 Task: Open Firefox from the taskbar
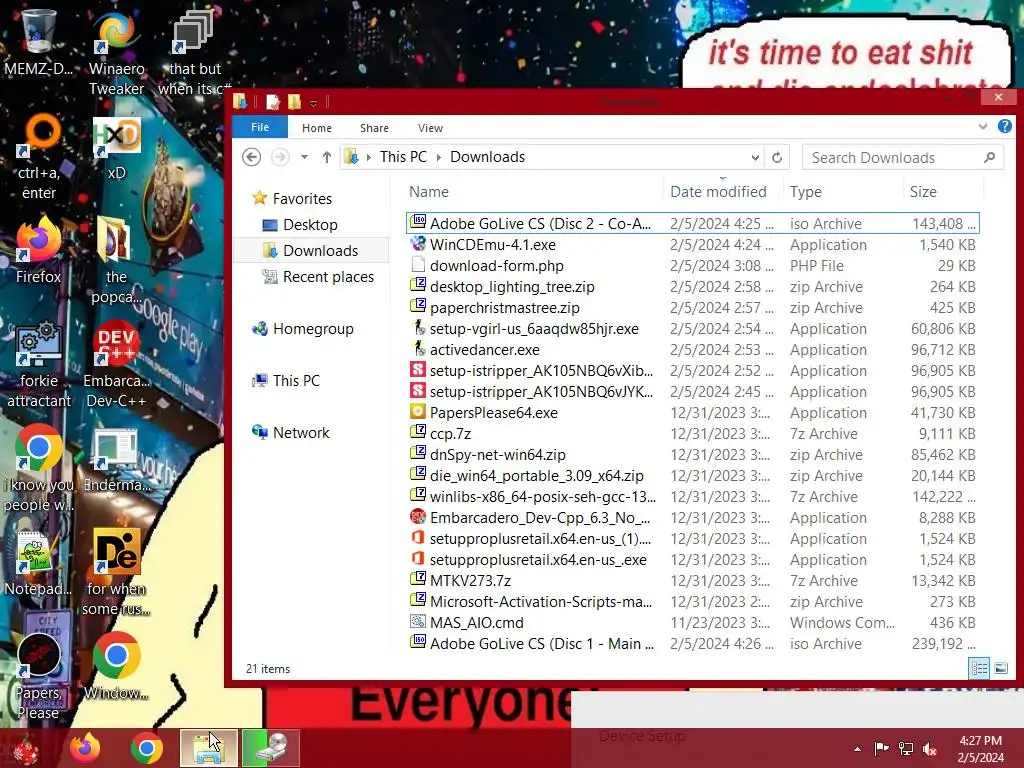pyautogui.click(x=85, y=748)
